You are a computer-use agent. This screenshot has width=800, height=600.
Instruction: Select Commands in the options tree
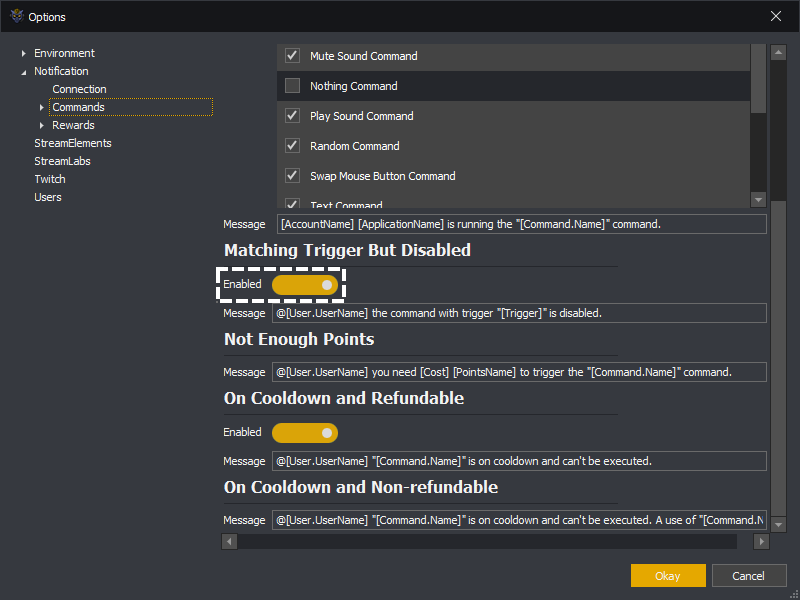coord(79,107)
